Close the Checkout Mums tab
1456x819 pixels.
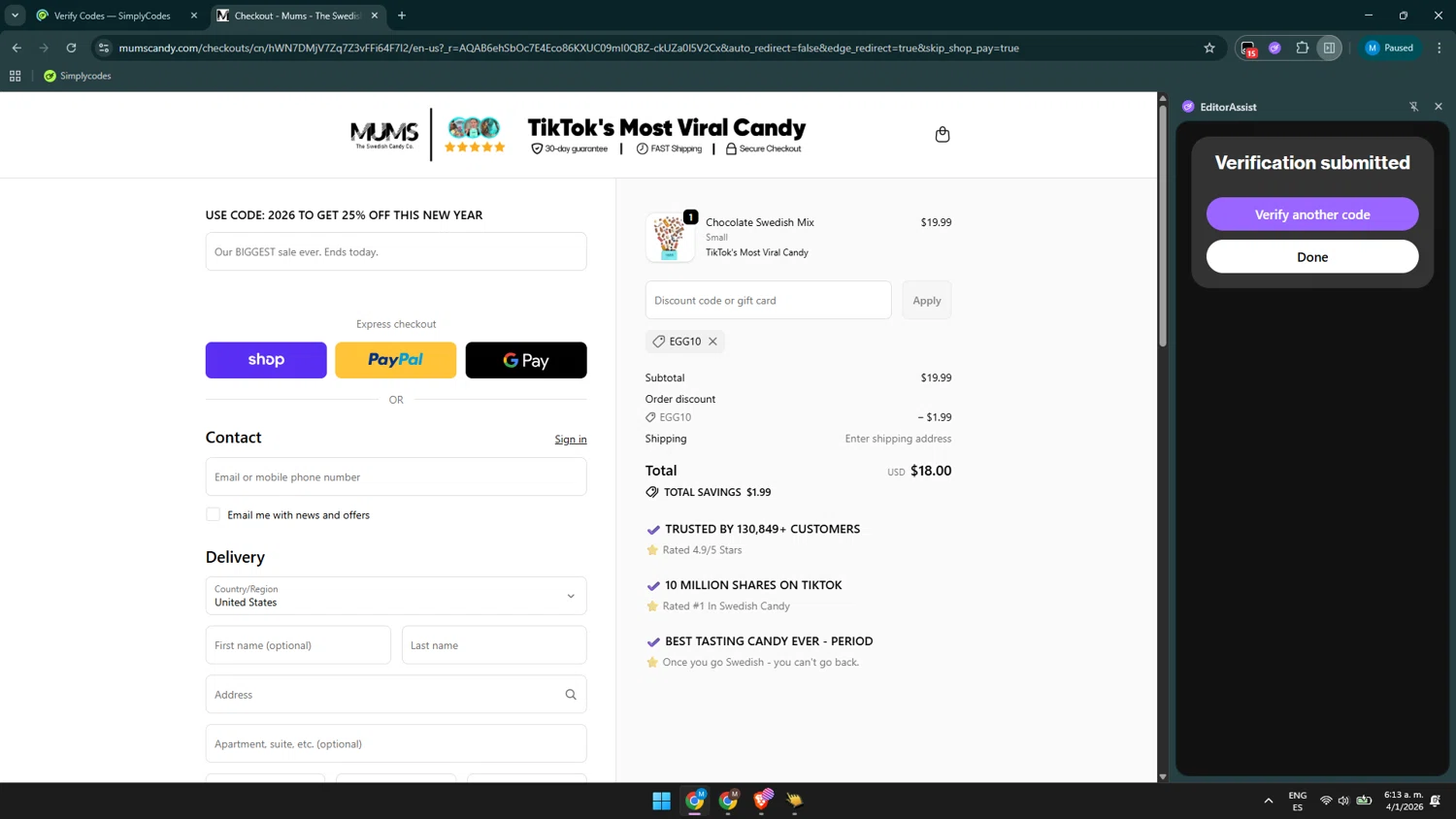tap(374, 16)
